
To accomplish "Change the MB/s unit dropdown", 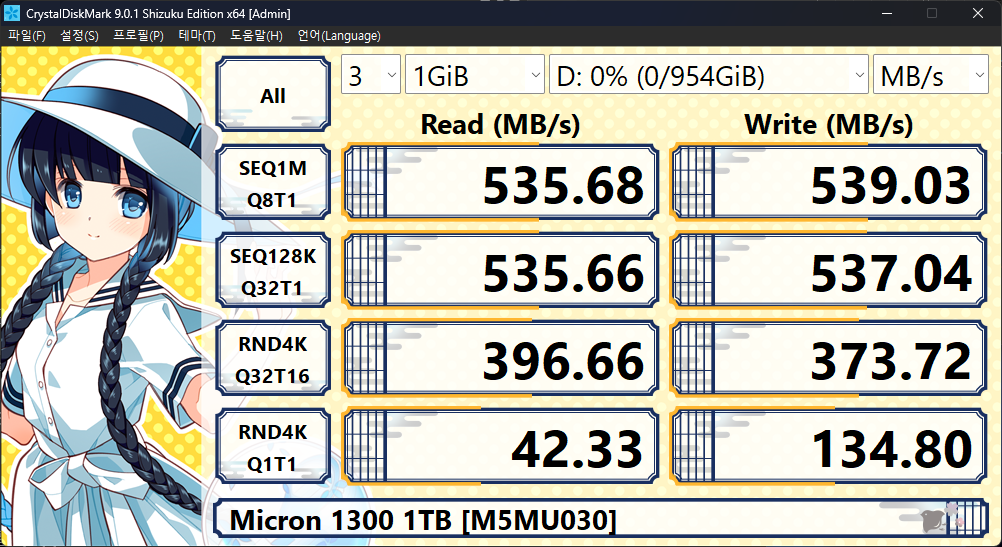I will pyautogui.click(x=930, y=76).
